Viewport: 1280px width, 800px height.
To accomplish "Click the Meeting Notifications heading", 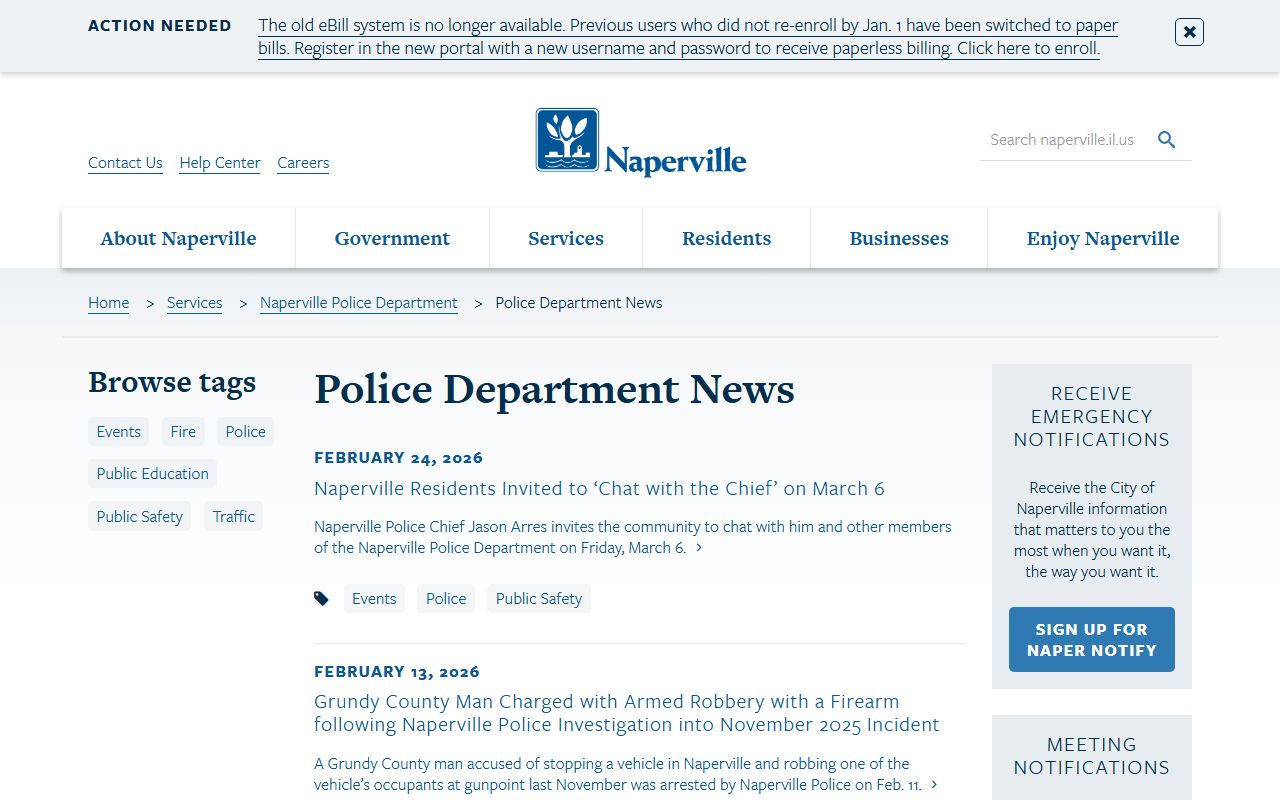I will pyautogui.click(x=1092, y=756).
